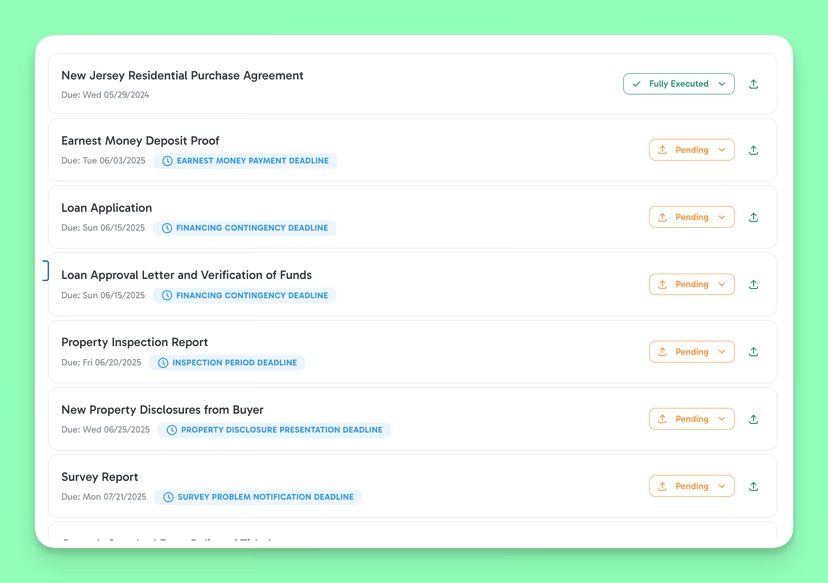Click Survey Problem Notification Deadline tag
This screenshot has width=828, height=583.
click(x=258, y=497)
